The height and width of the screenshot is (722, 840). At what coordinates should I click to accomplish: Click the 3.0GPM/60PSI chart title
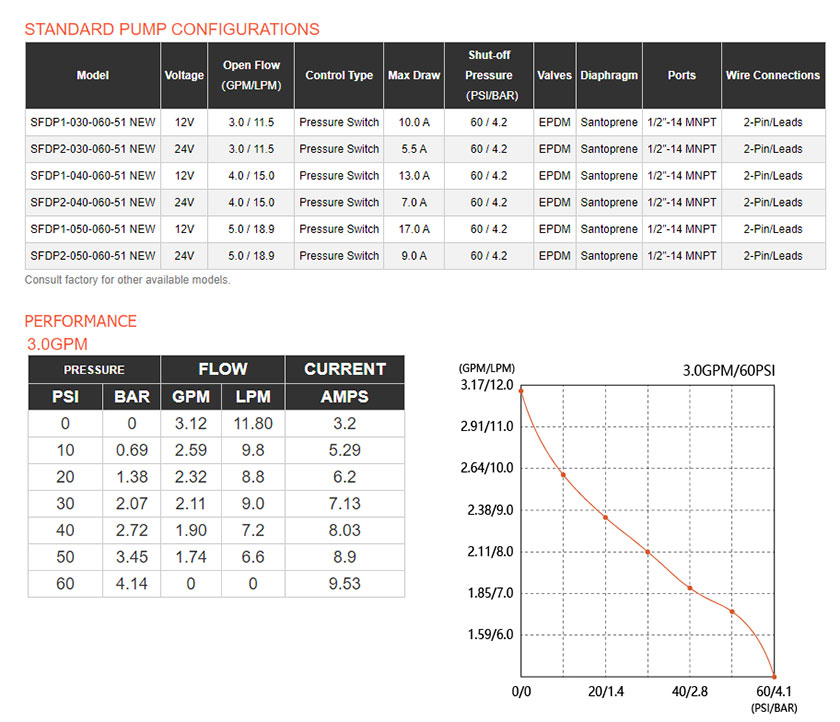(x=729, y=371)
